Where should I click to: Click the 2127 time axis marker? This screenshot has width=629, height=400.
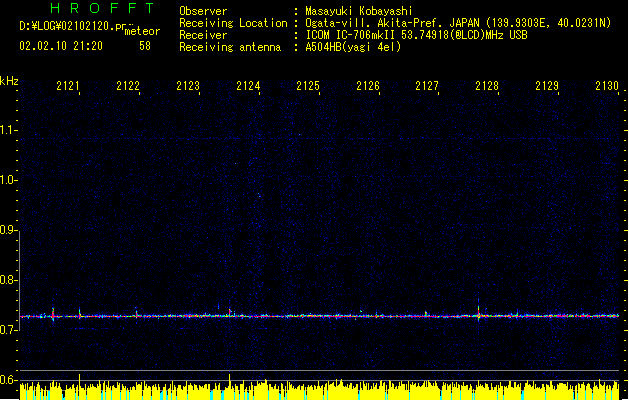pos(427,85)
